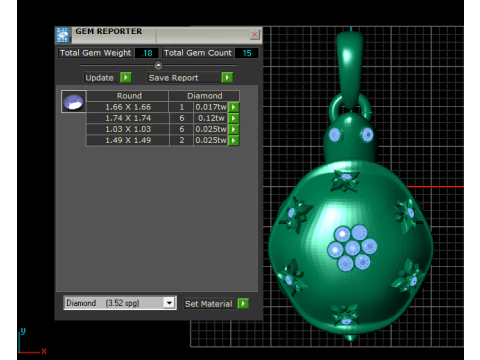Click green arrow for 1.74 X 1.74 row
The image size is (480, 360).
click(x=234, y=118)
